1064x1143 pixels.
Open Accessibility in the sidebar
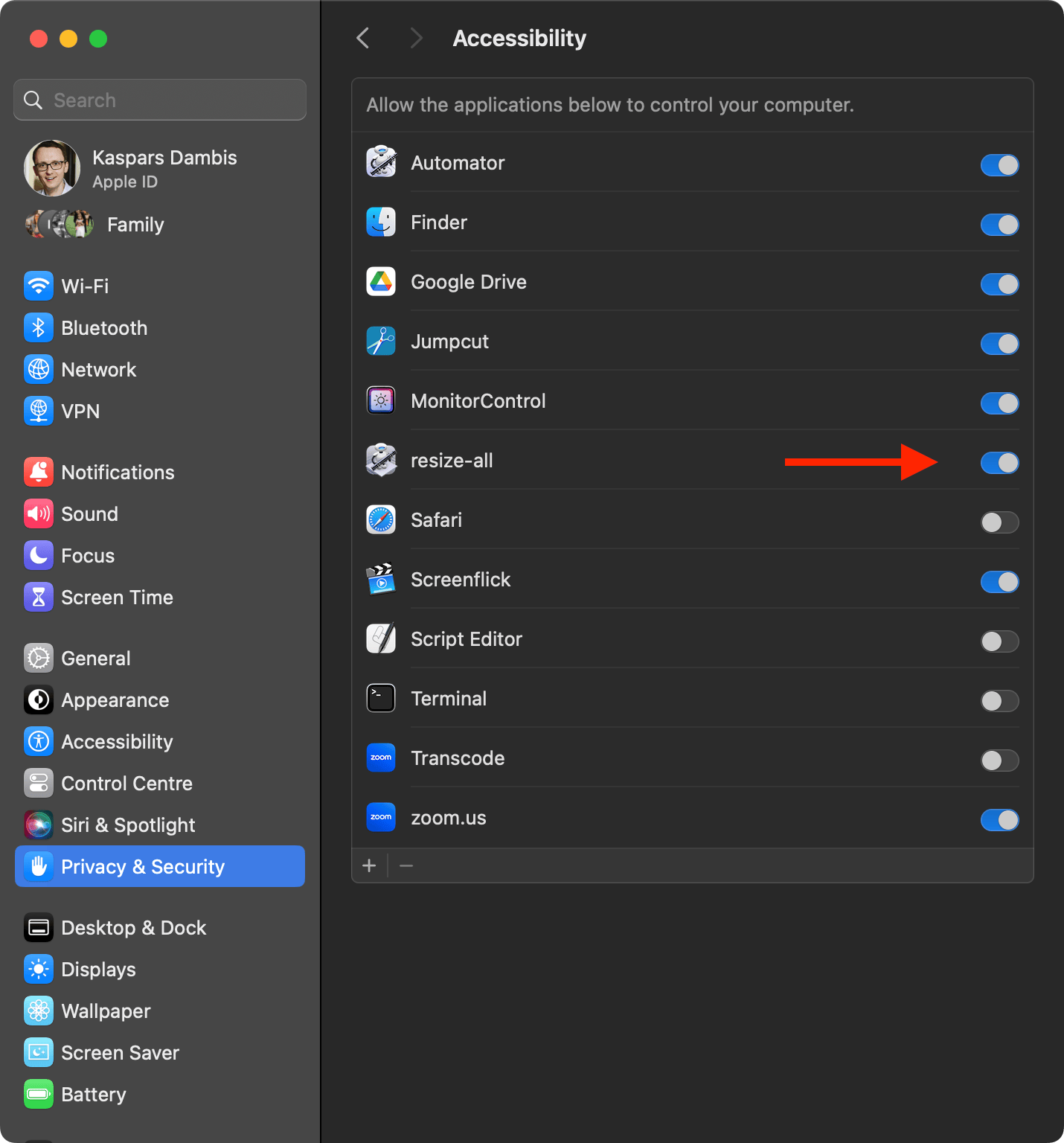coord(160,741)
